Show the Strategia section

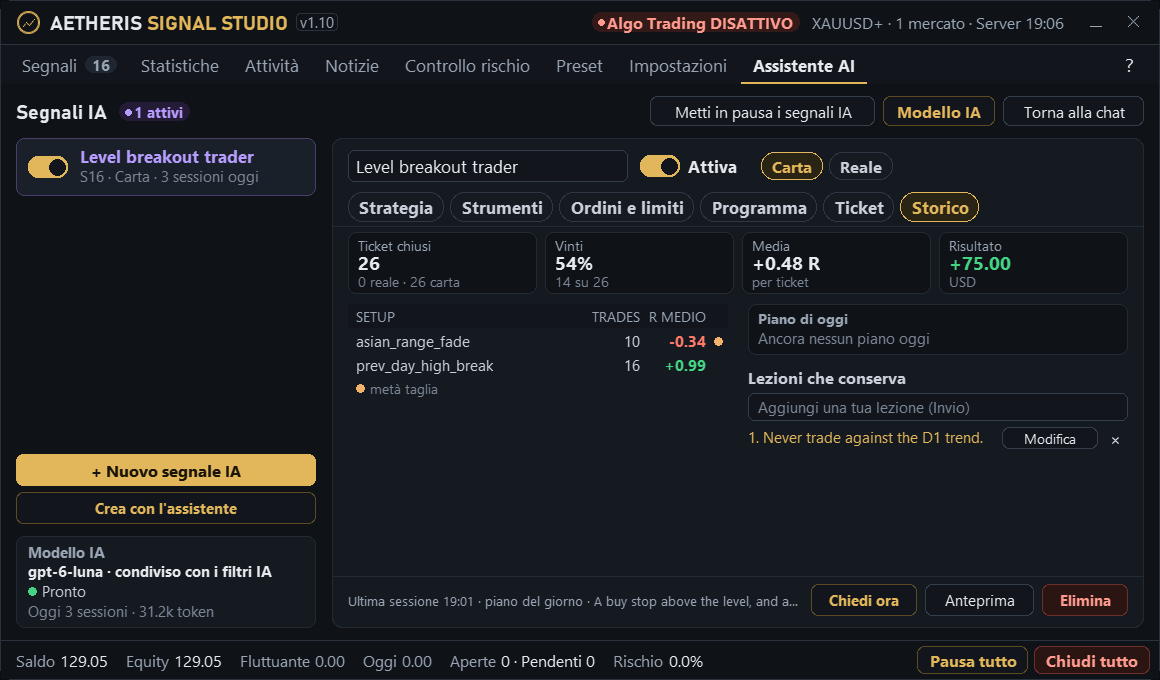point(396,208)
